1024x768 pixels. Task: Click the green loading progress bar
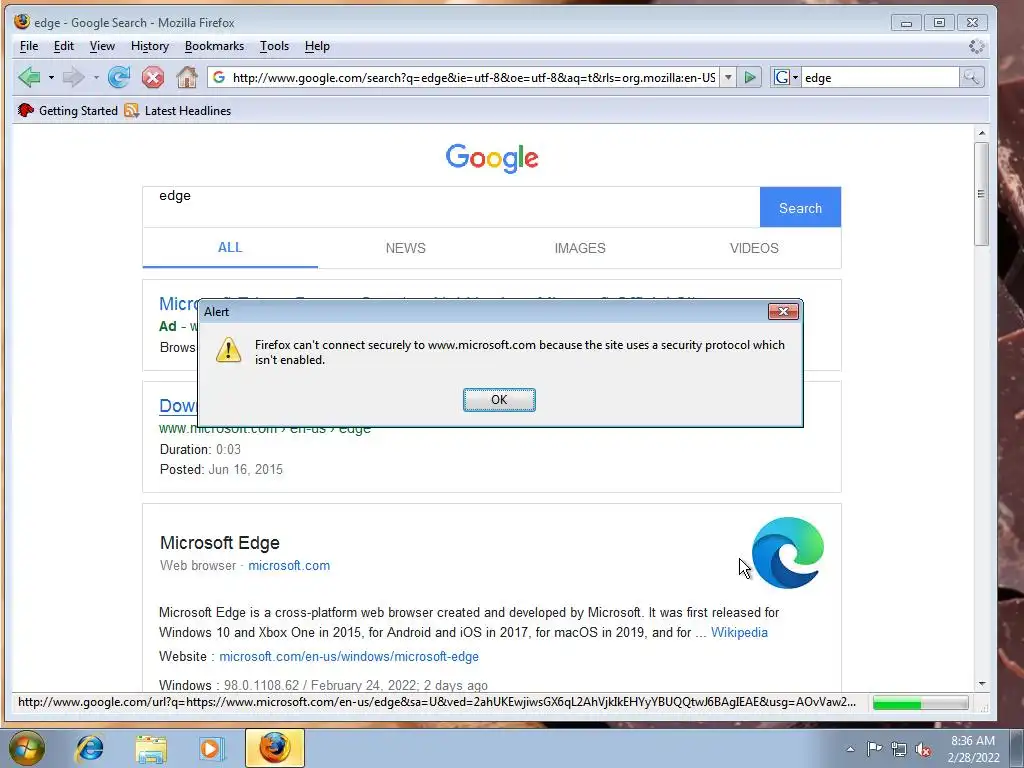coord(920,703)
